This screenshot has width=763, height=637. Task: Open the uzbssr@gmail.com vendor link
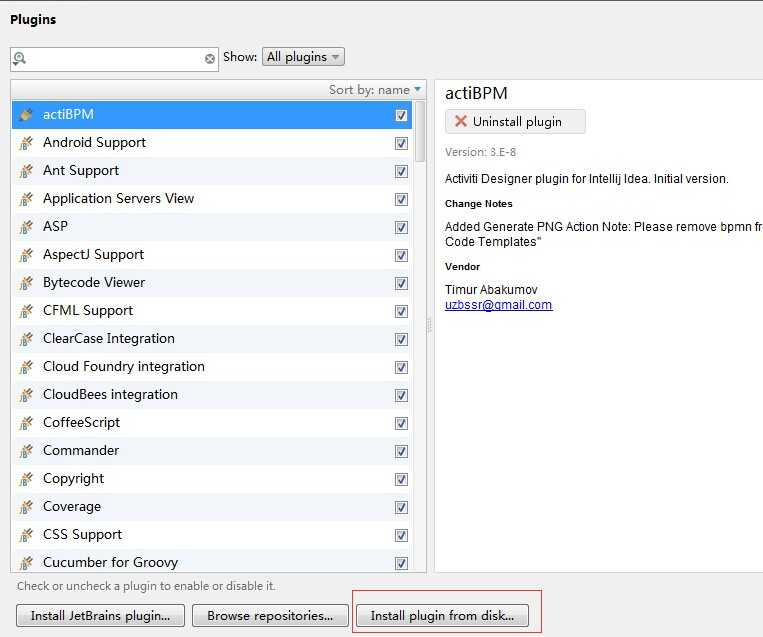point(499,305)
